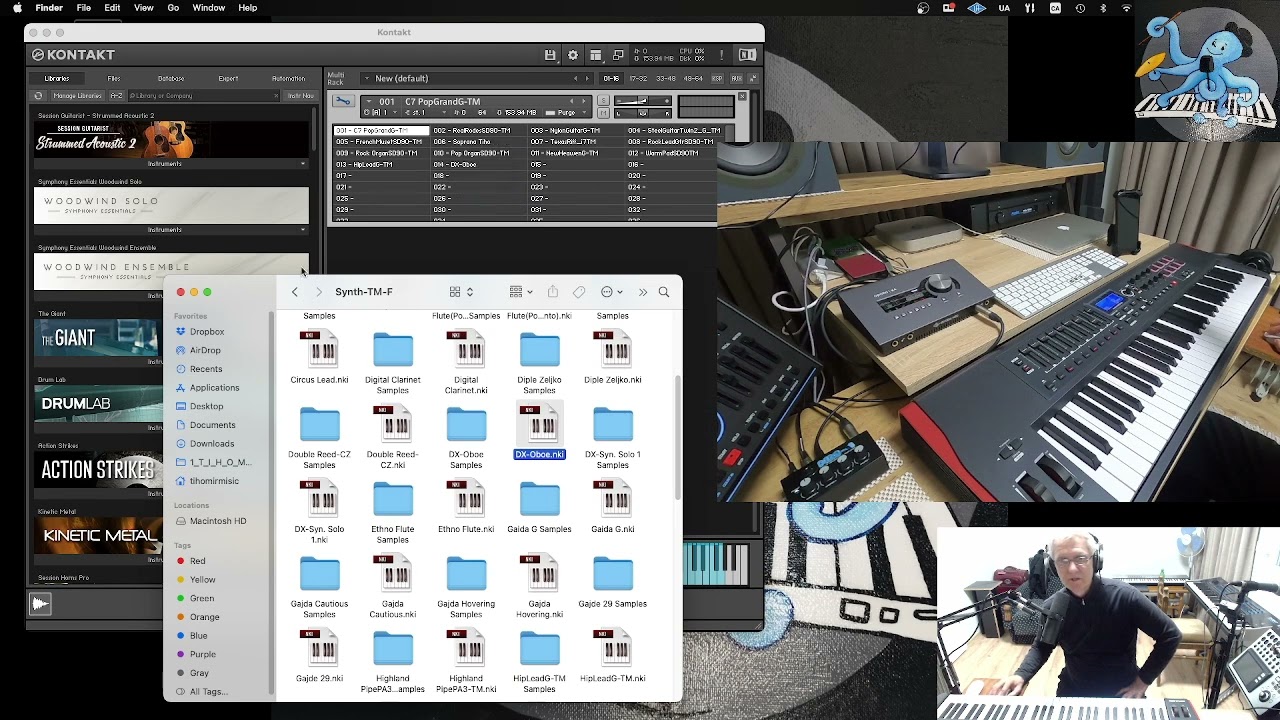1280x720 pixels.
Task: Select the Double Reed-CZ.nki file
Action: [393, 426]
